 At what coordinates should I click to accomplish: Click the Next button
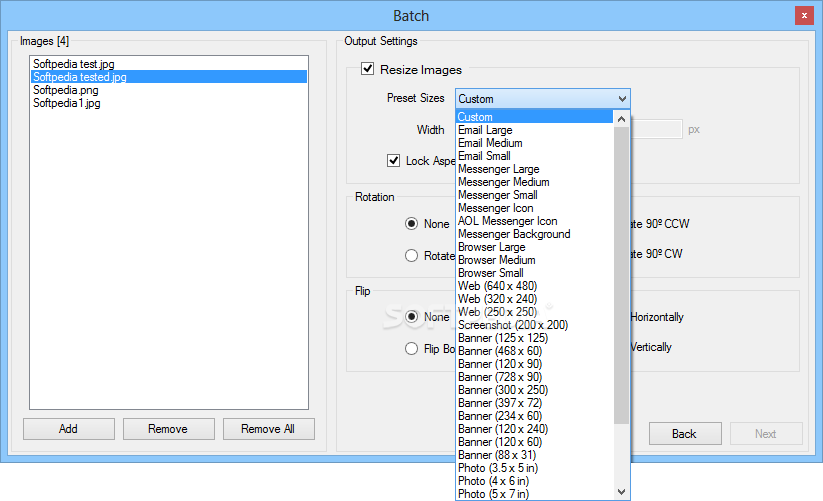click(x=766, y=434)
